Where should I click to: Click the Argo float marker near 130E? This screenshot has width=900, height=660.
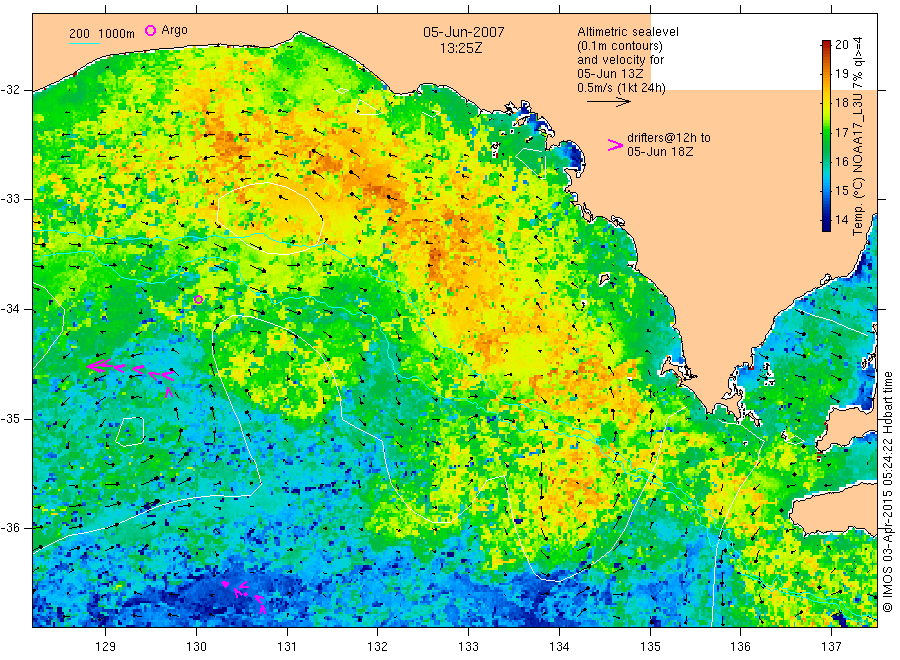click(198, 299)
